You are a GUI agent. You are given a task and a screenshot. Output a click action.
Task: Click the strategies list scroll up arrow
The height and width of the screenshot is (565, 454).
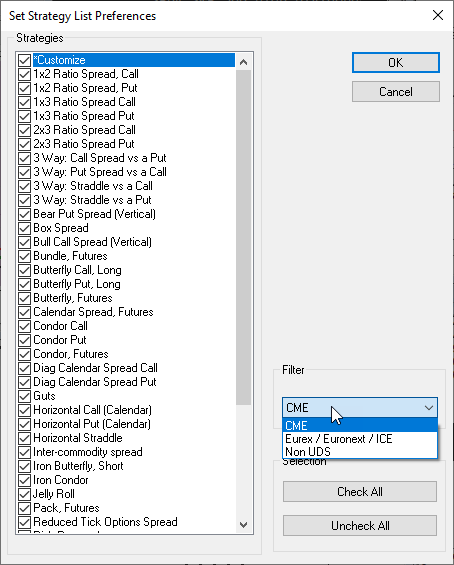[x=244, y=62]
